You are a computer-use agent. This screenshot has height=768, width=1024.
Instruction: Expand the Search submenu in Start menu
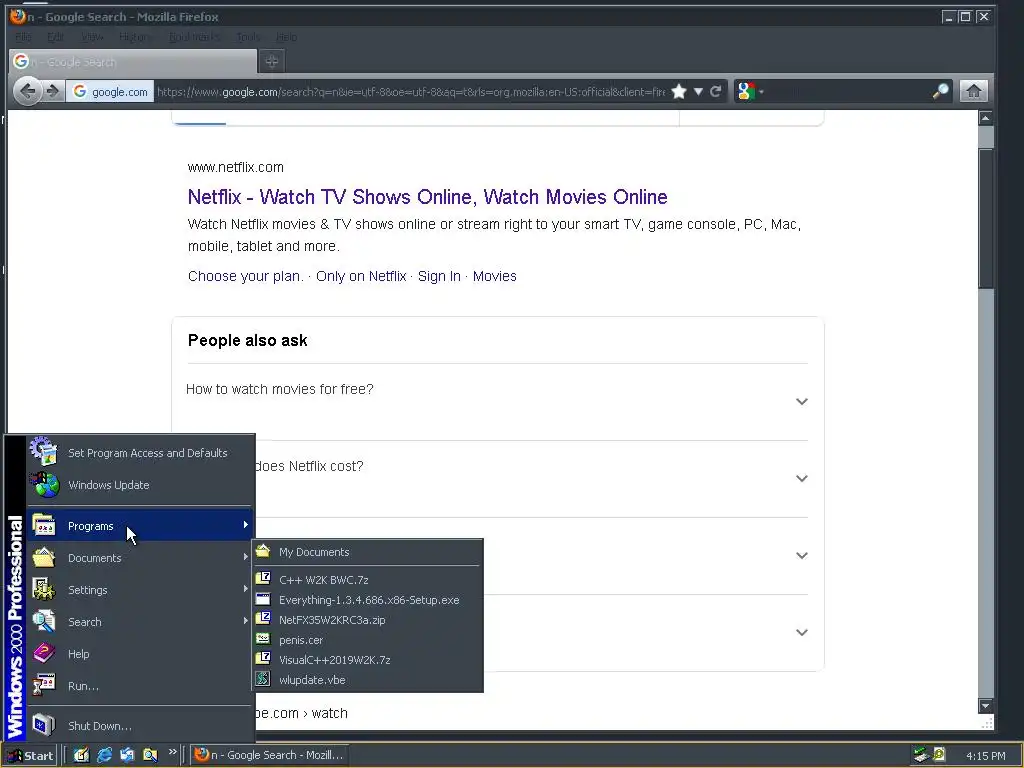tap(140, 622)
